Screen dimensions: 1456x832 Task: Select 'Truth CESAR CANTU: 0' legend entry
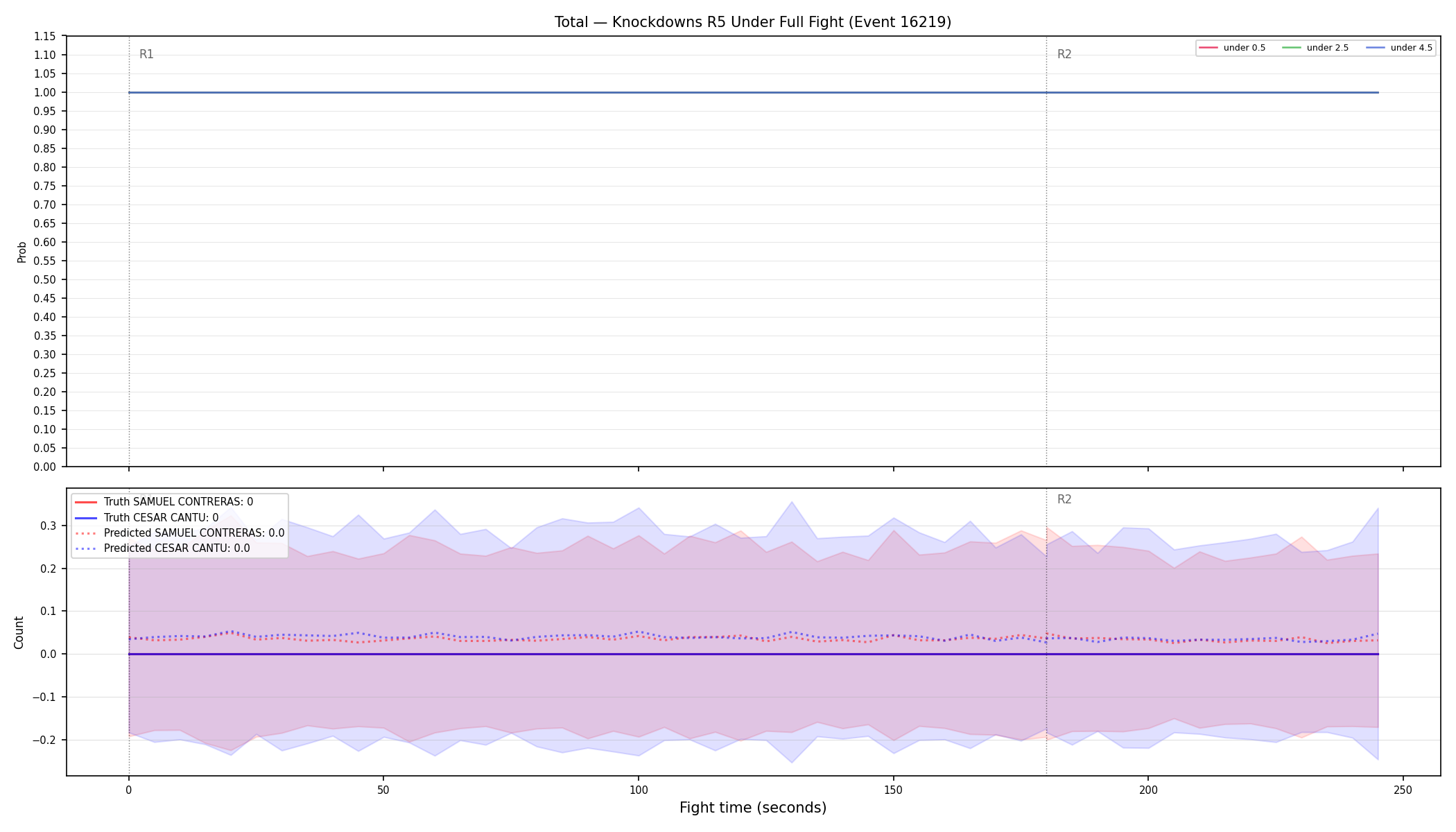(x=146, y=517)
